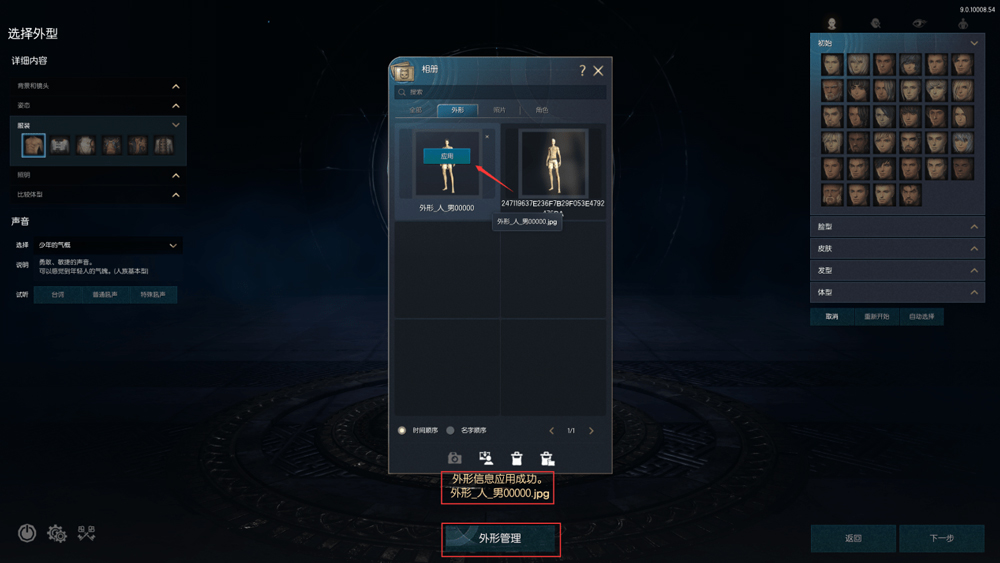Click the camera screenshot icon in album
The width and height of the screenshot is (1000, 563).
tap(454, 458)
